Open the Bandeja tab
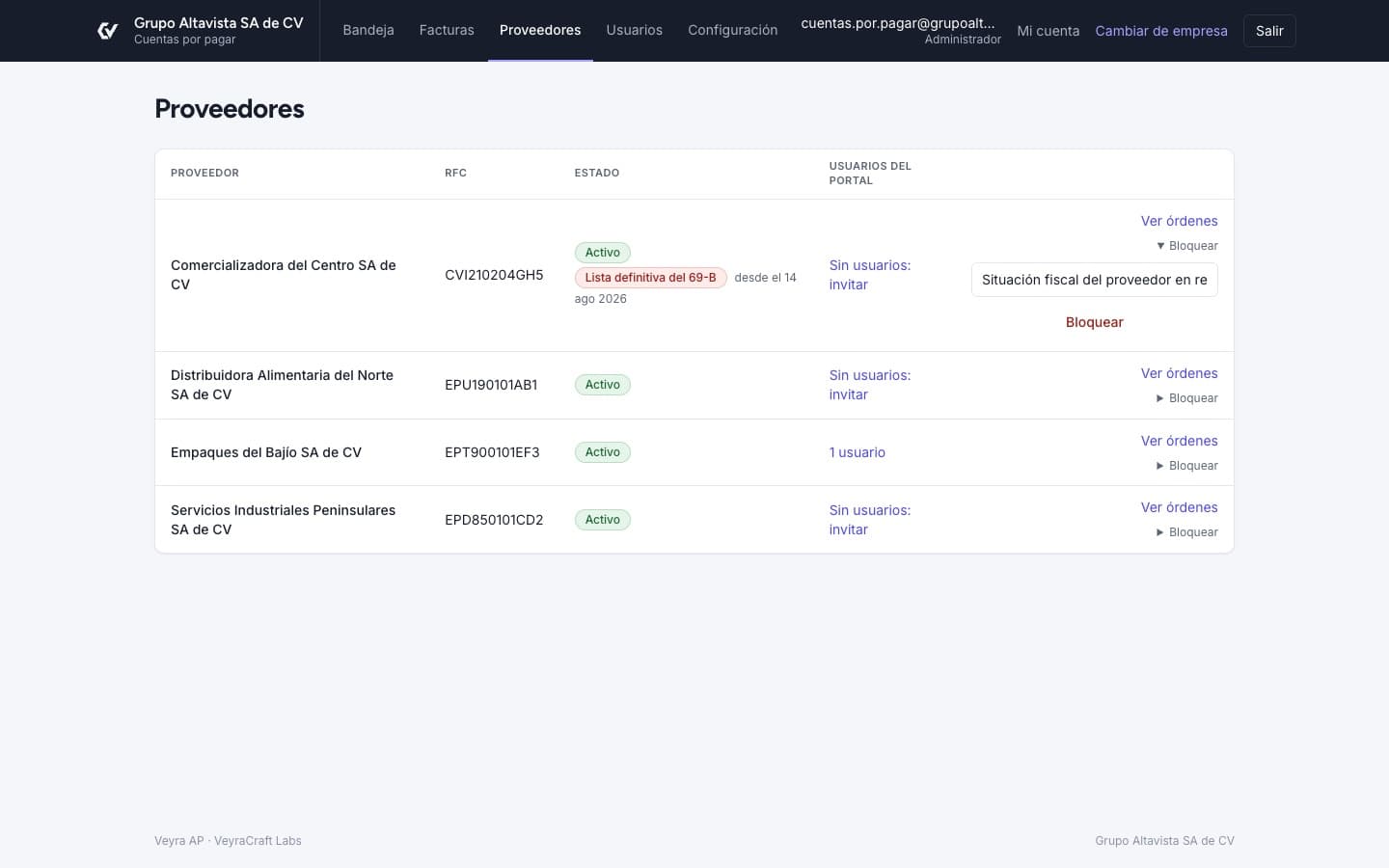This screenshot has height=868, width=1389. (x=368, y=30)
